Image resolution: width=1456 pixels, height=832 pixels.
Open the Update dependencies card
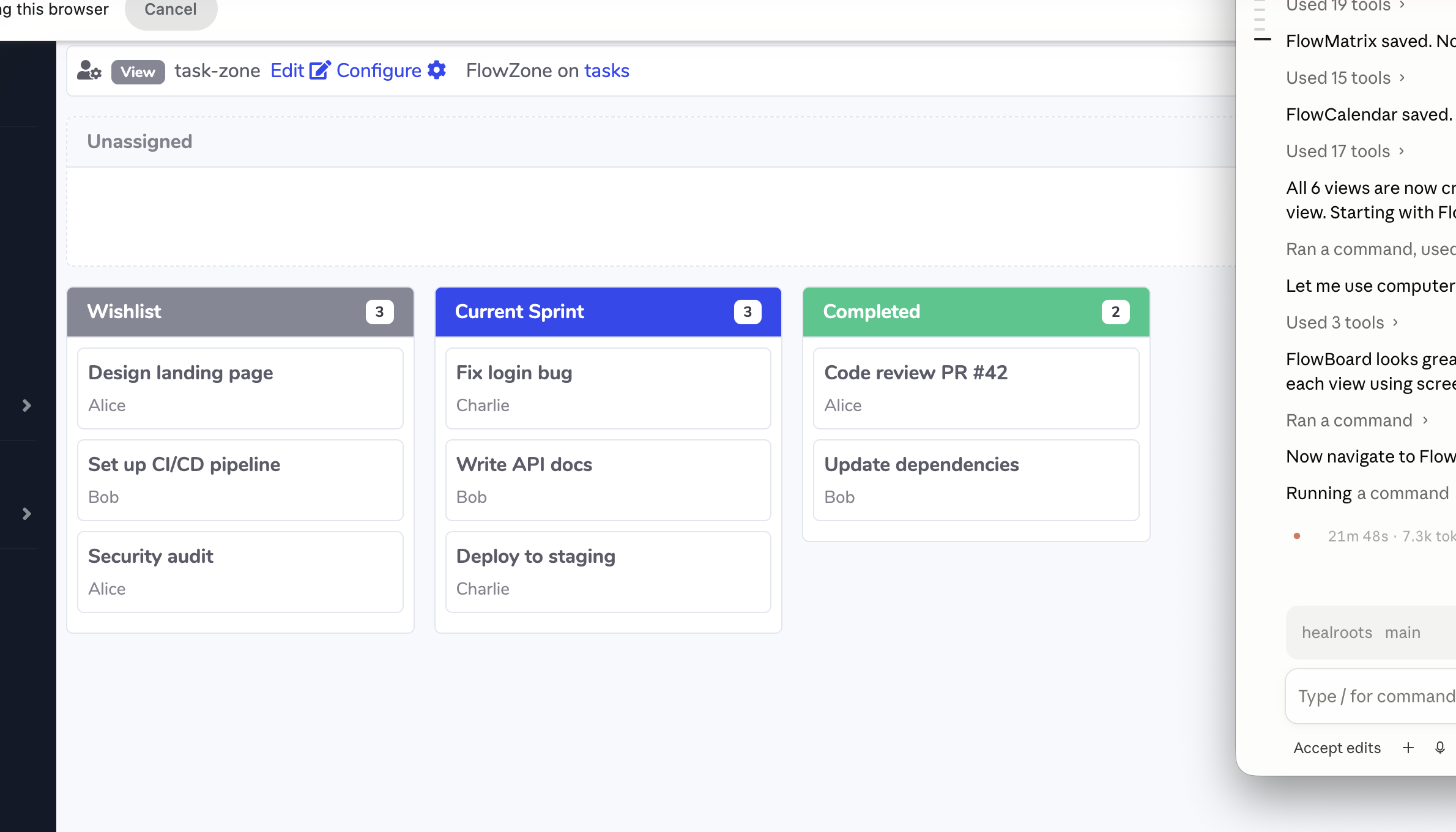point(976,480)
